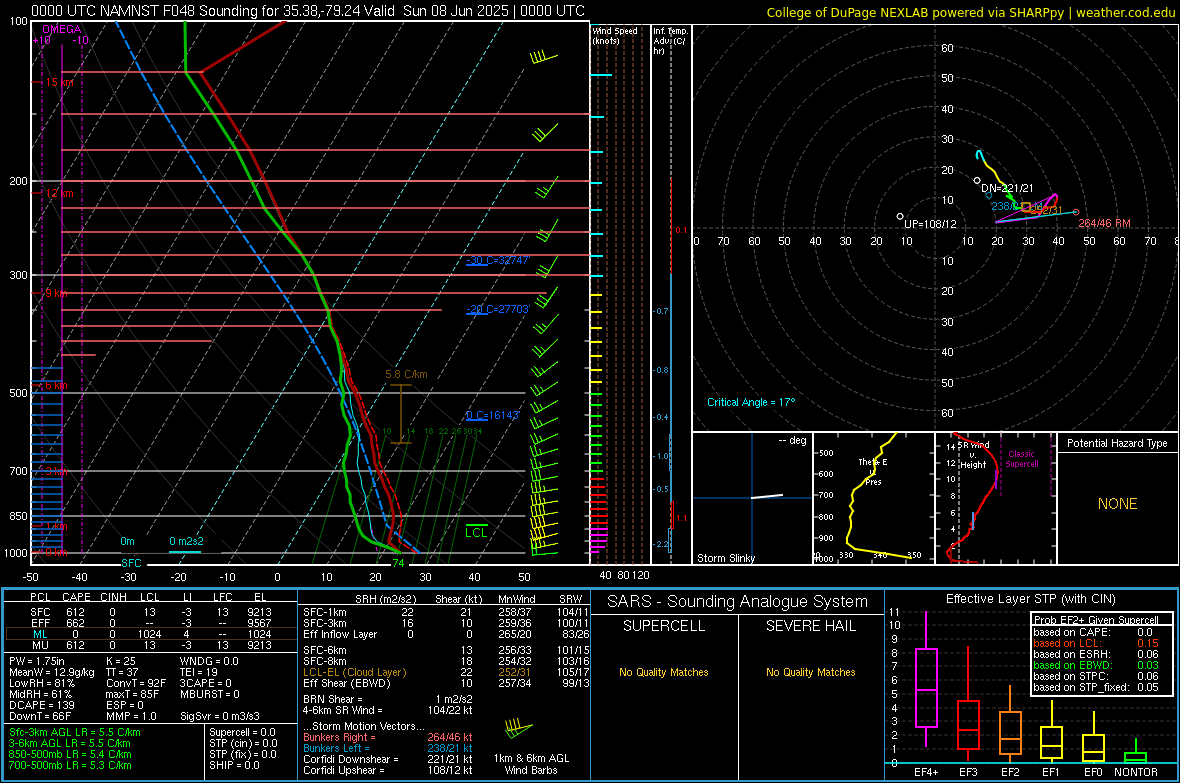Click the 12 km height label

[59, 193]
